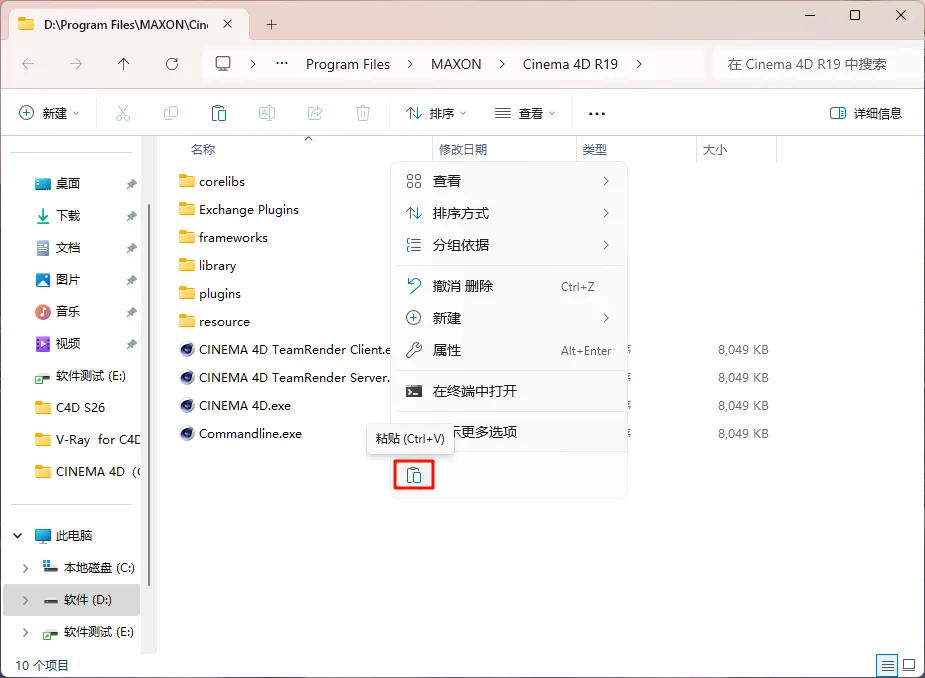Click the rename icon in toolbar

267,113
